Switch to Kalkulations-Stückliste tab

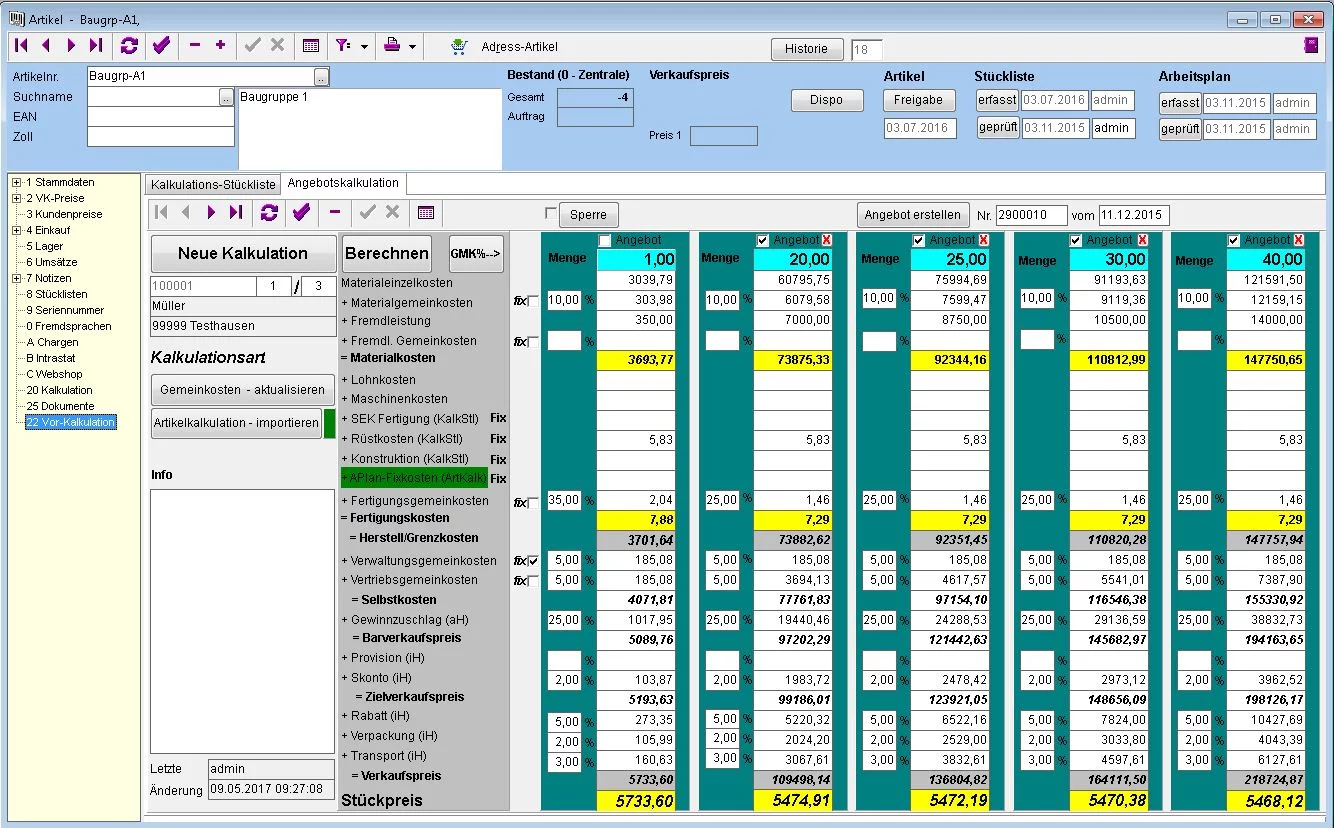pos(213,184)
